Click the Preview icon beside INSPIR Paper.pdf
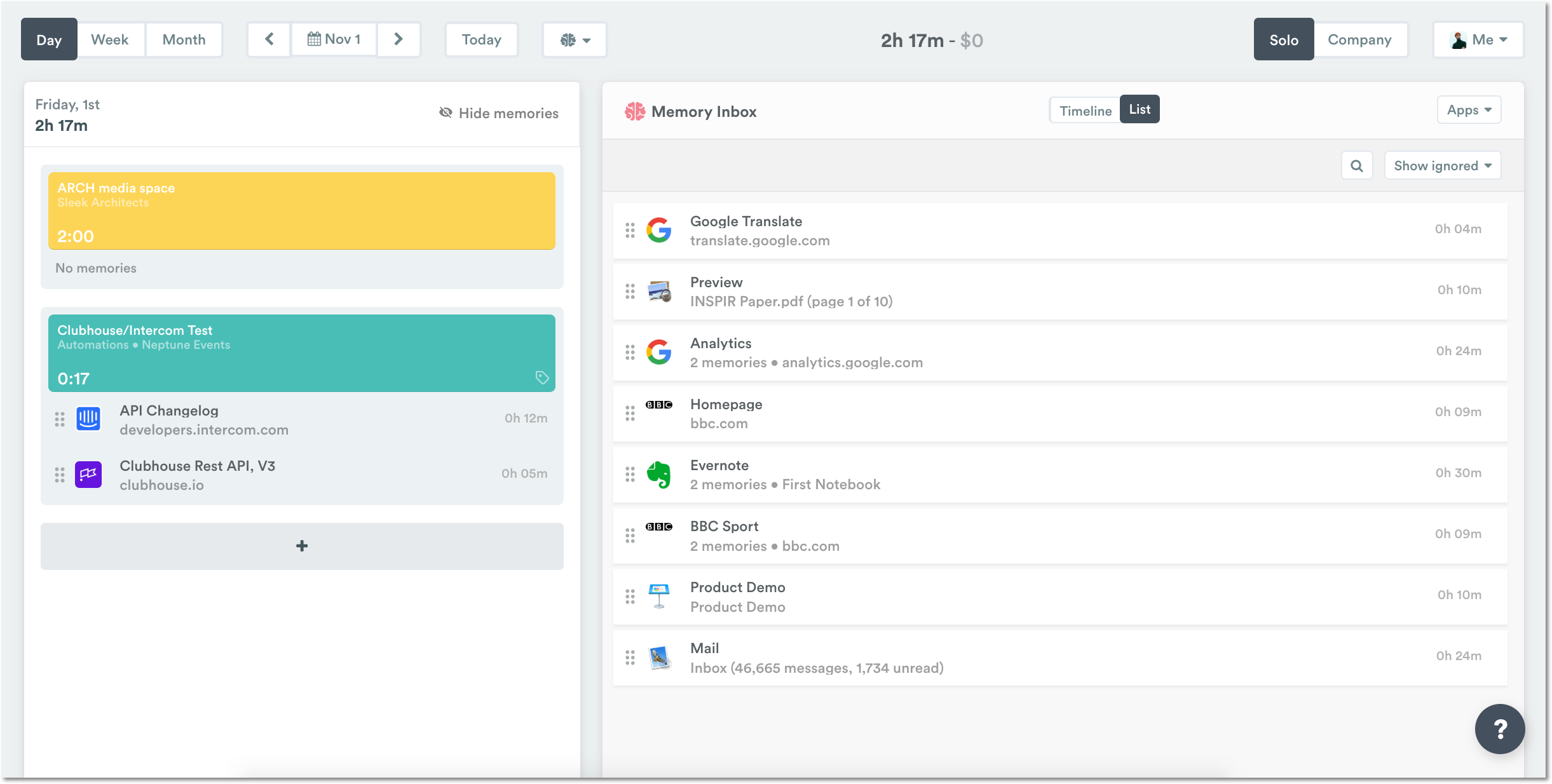Viewport: 1552px width, 784px height. [660, 292]
